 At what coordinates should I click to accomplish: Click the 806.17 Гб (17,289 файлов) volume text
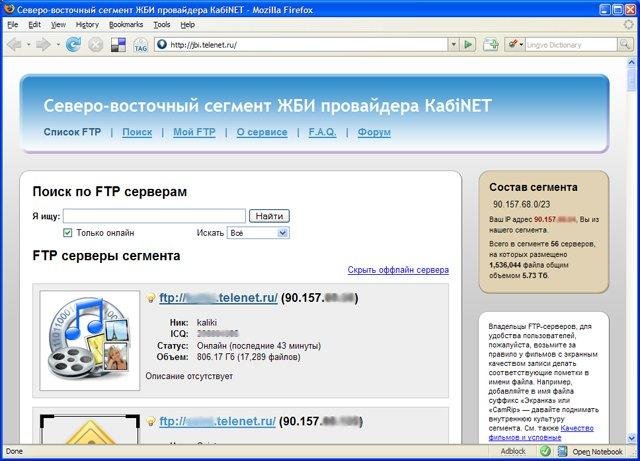[x=249, y=357]
